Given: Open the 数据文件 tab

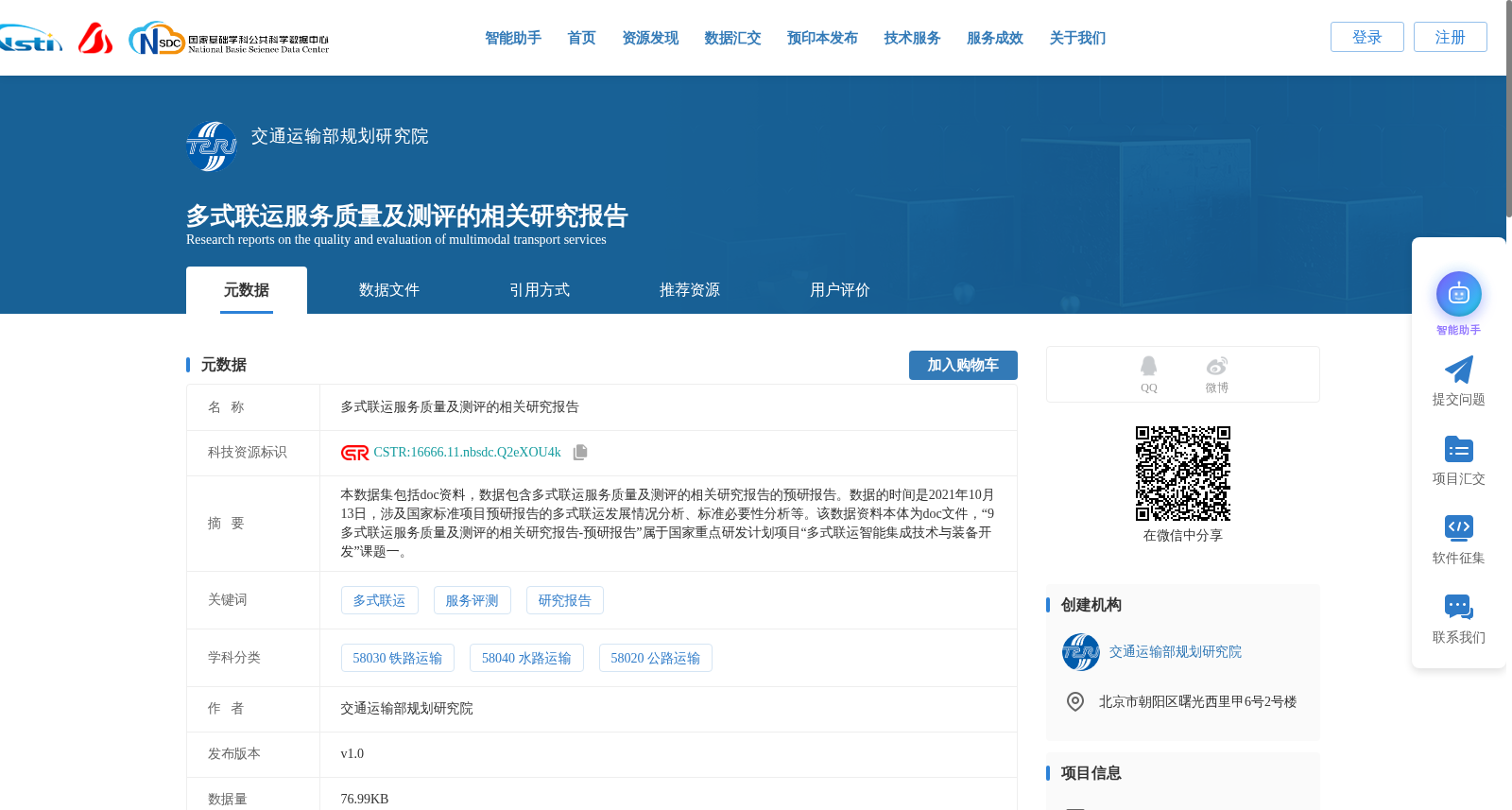Looking at the screenshot, I should 389,290.
